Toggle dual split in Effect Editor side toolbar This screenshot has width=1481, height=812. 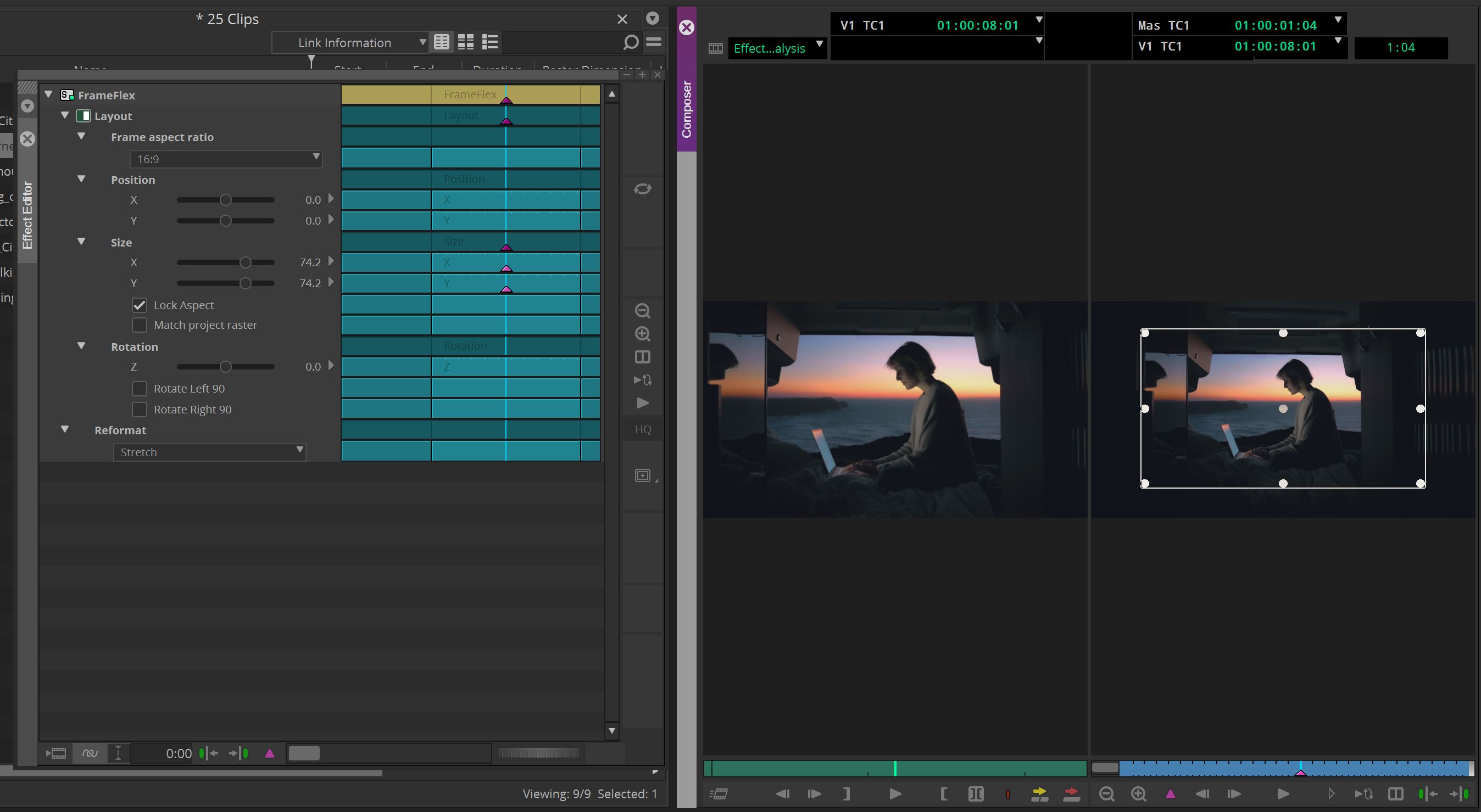643,357
